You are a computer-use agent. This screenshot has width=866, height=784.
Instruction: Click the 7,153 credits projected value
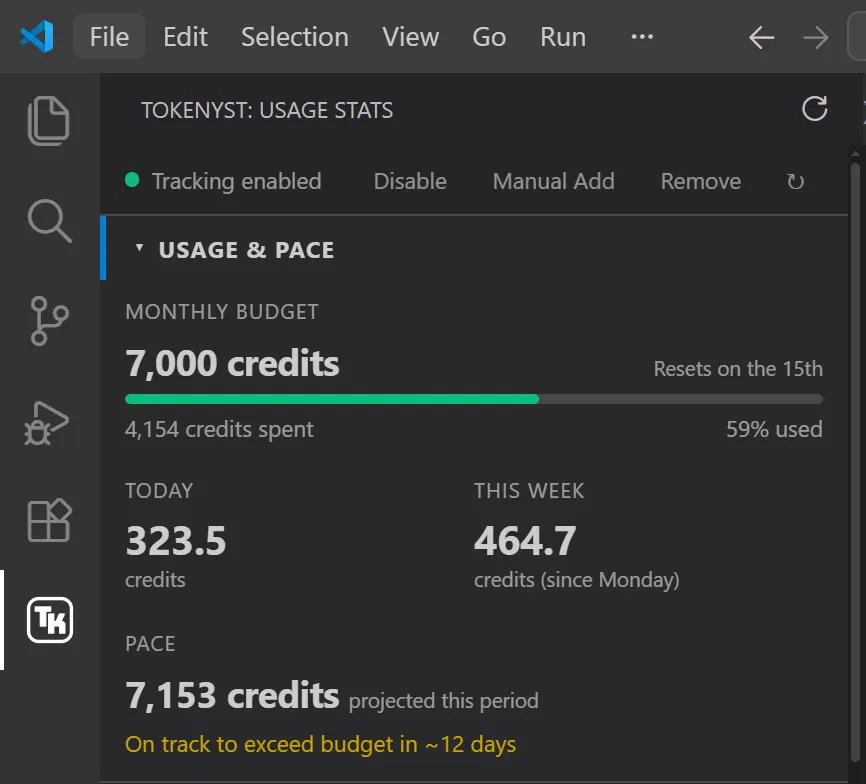[x=232, y=695]
